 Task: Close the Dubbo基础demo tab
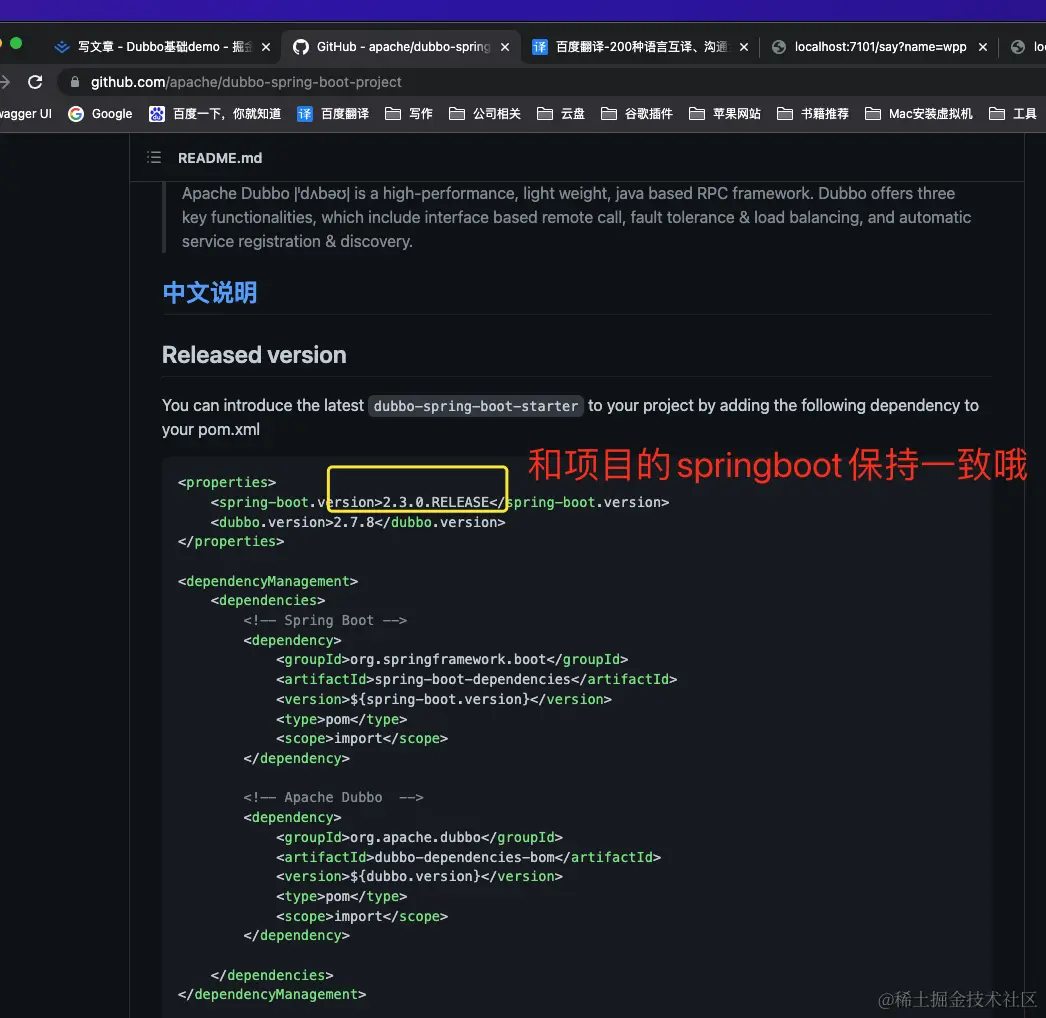pos(266,47)
